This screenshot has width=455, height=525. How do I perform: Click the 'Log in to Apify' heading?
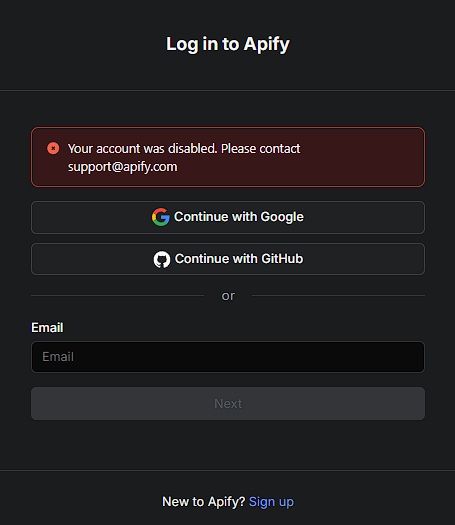[228, 44]
